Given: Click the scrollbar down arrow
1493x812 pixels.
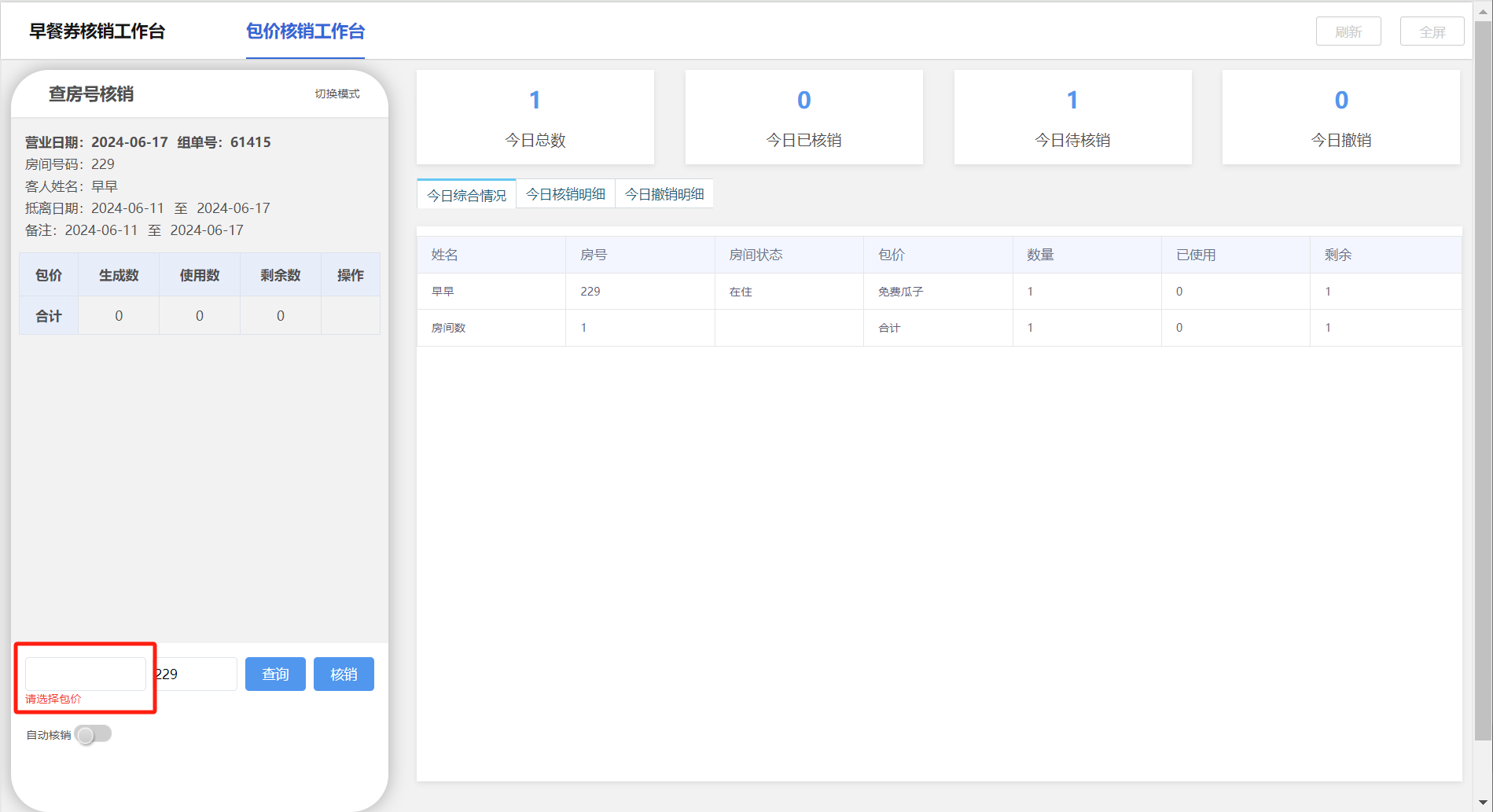Looking at the screenshot, I should [1483, 803].
